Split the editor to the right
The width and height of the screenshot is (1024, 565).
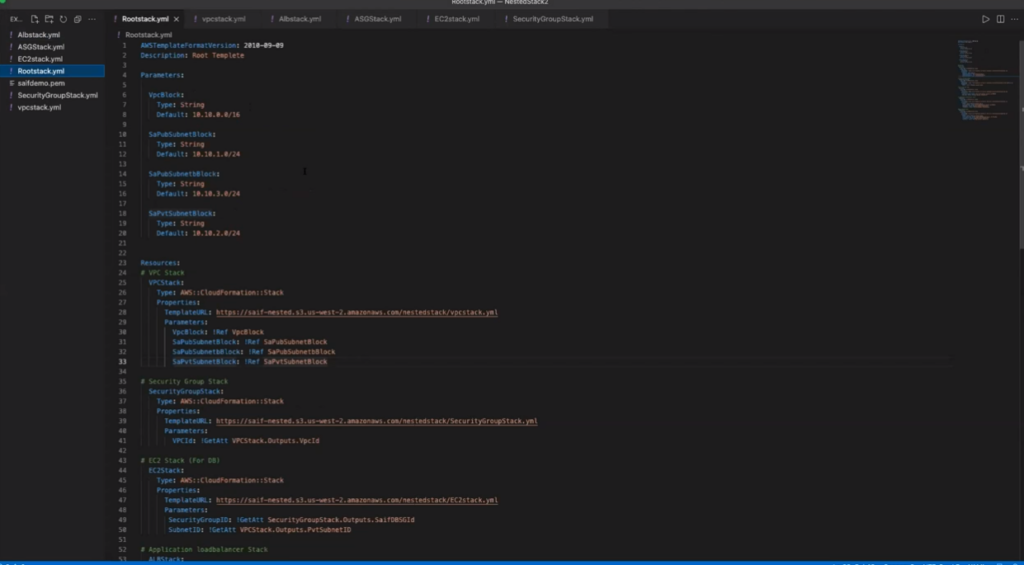999,19
